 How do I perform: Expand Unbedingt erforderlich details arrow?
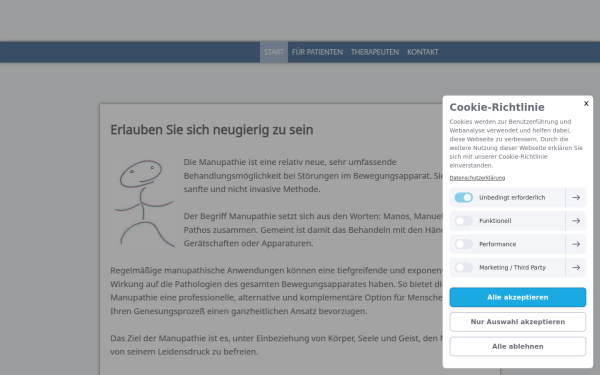coord(576,197)
